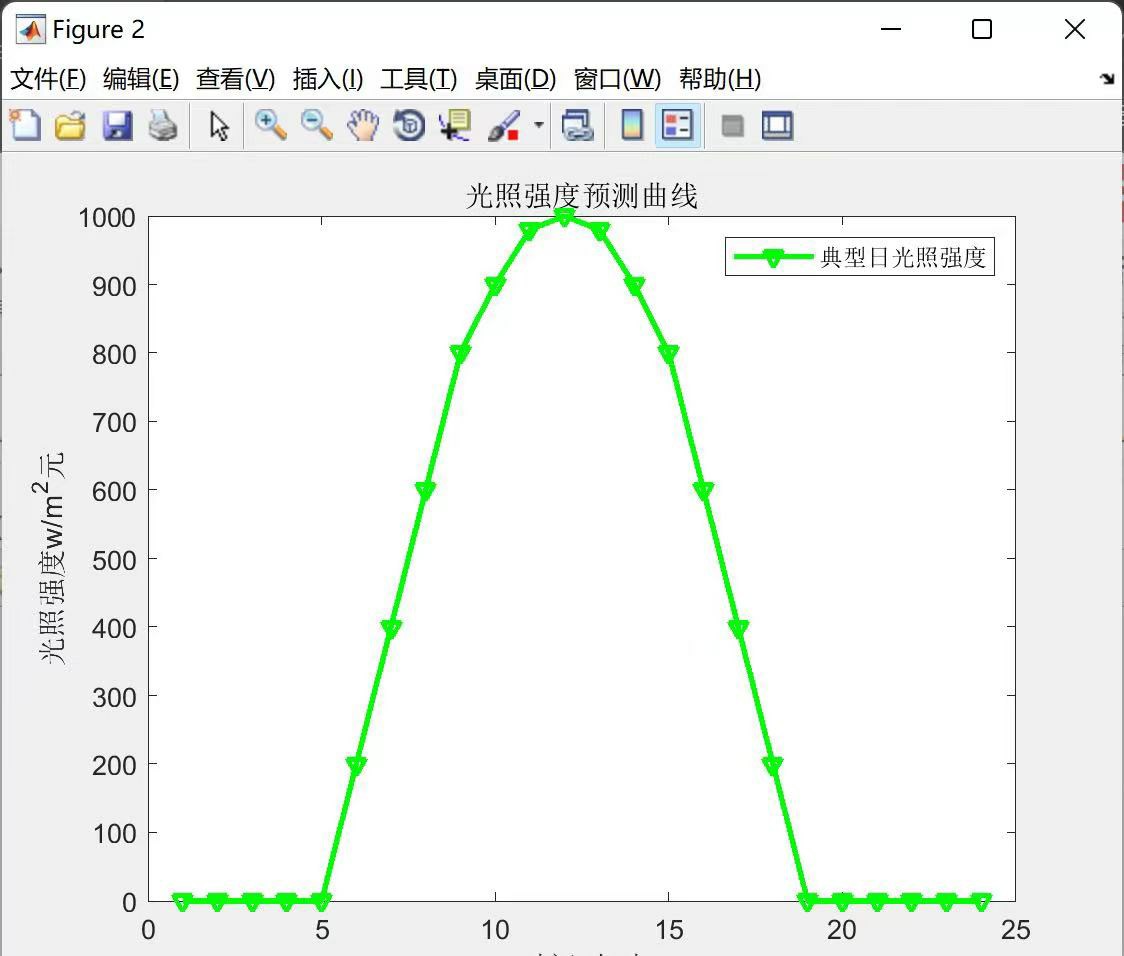The height and width of the screenshot is (956, 1124).
Task: Select the Pan hand tool
Action: coord(363,125)
